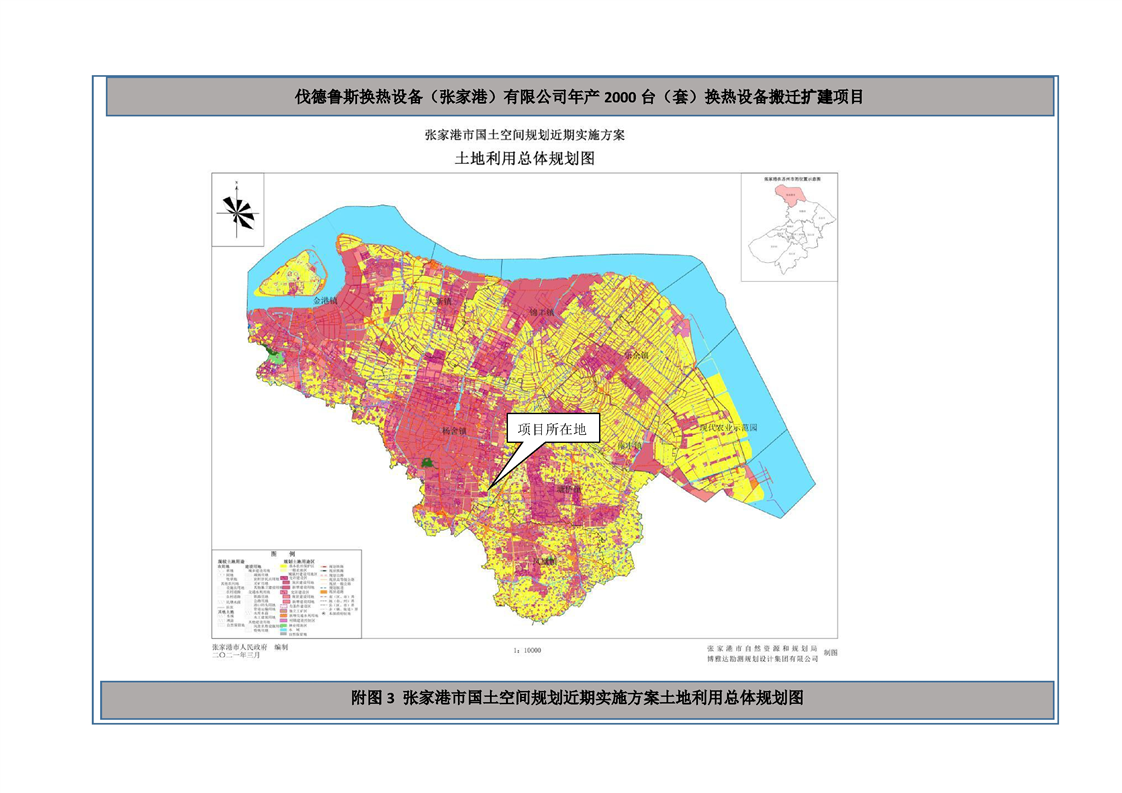Click the 锦丰镇 town label
The height and width of the screenshot is (793, 1122).
click(x=540, y=313)
